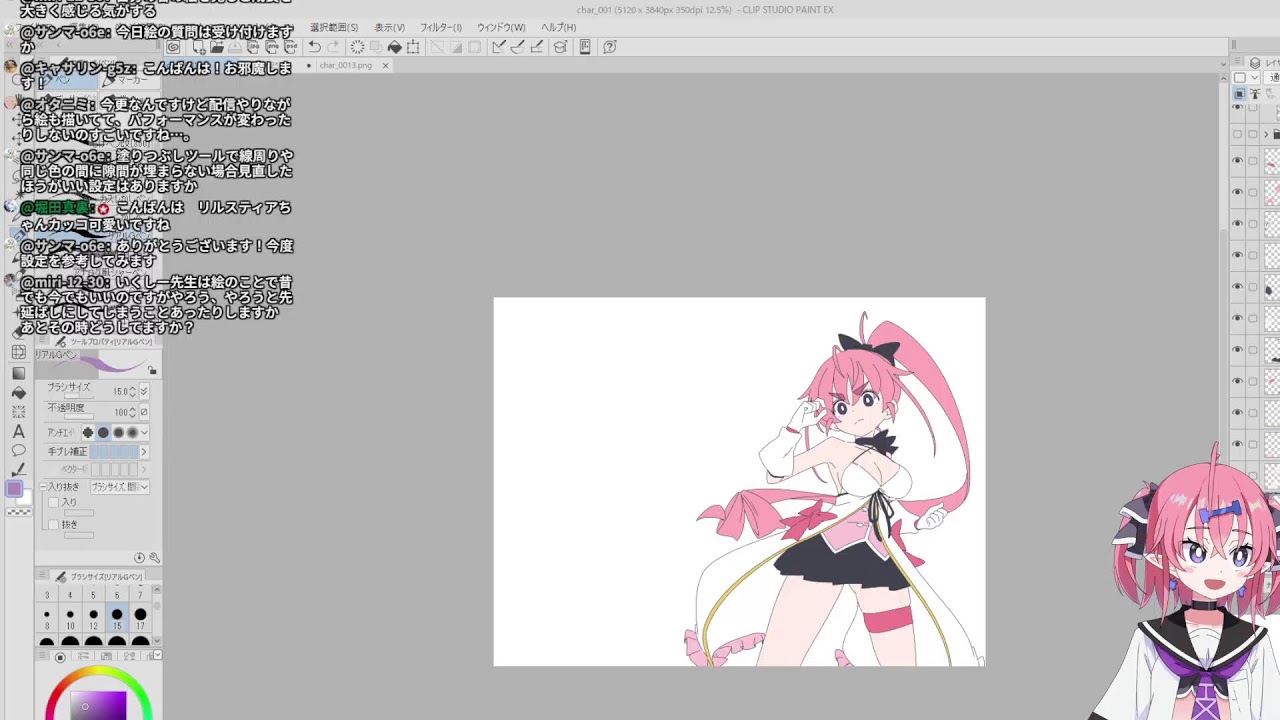Viewport: 1280px width, 720px height.
Task: Enable the 抜き (end) checkbox
Action: click(54, 525)
